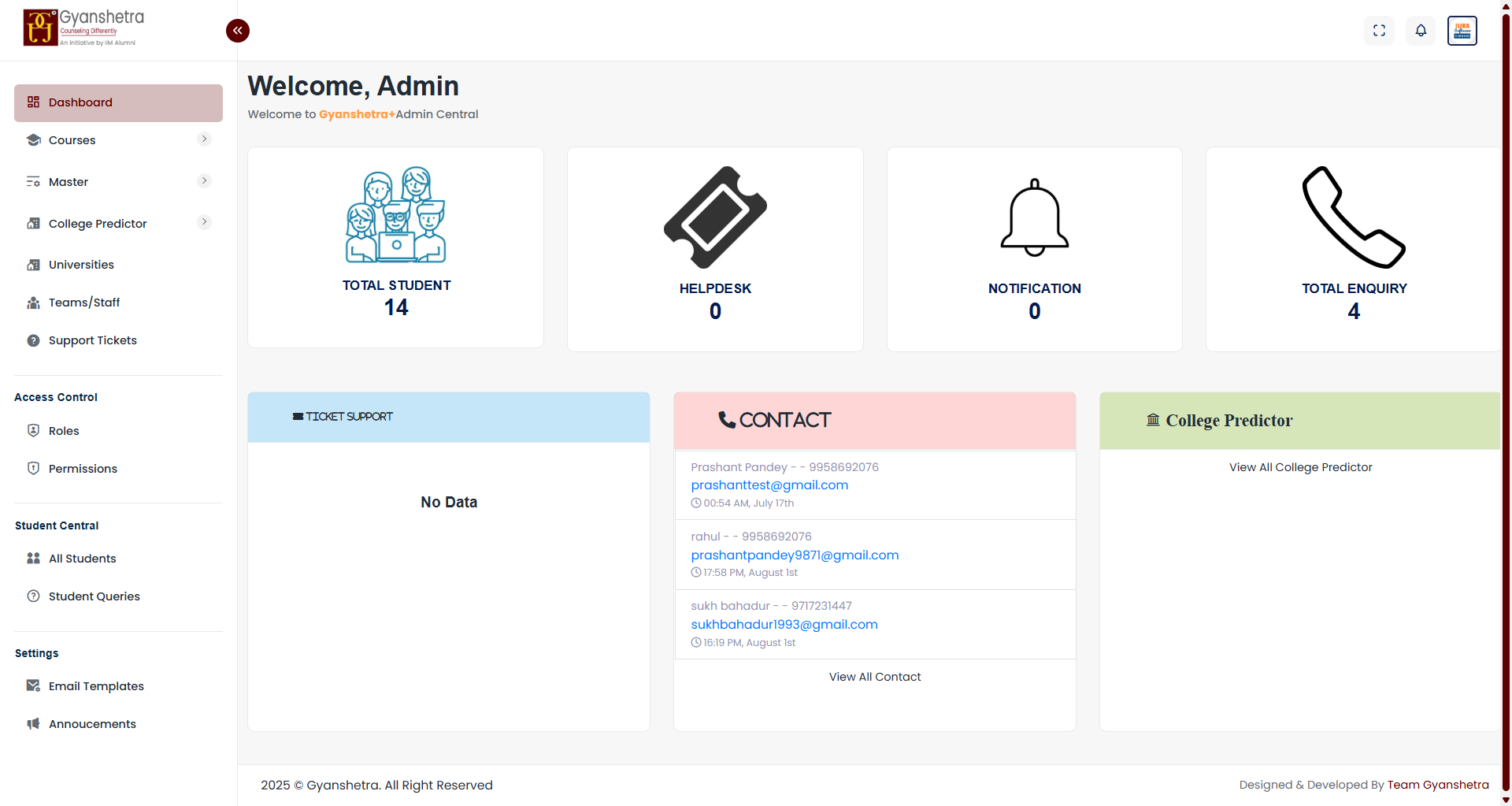Click prashanttest@gmail.com email link
Image resolution: width=1512 pixels, height=806 pixels.
[769, 485]
